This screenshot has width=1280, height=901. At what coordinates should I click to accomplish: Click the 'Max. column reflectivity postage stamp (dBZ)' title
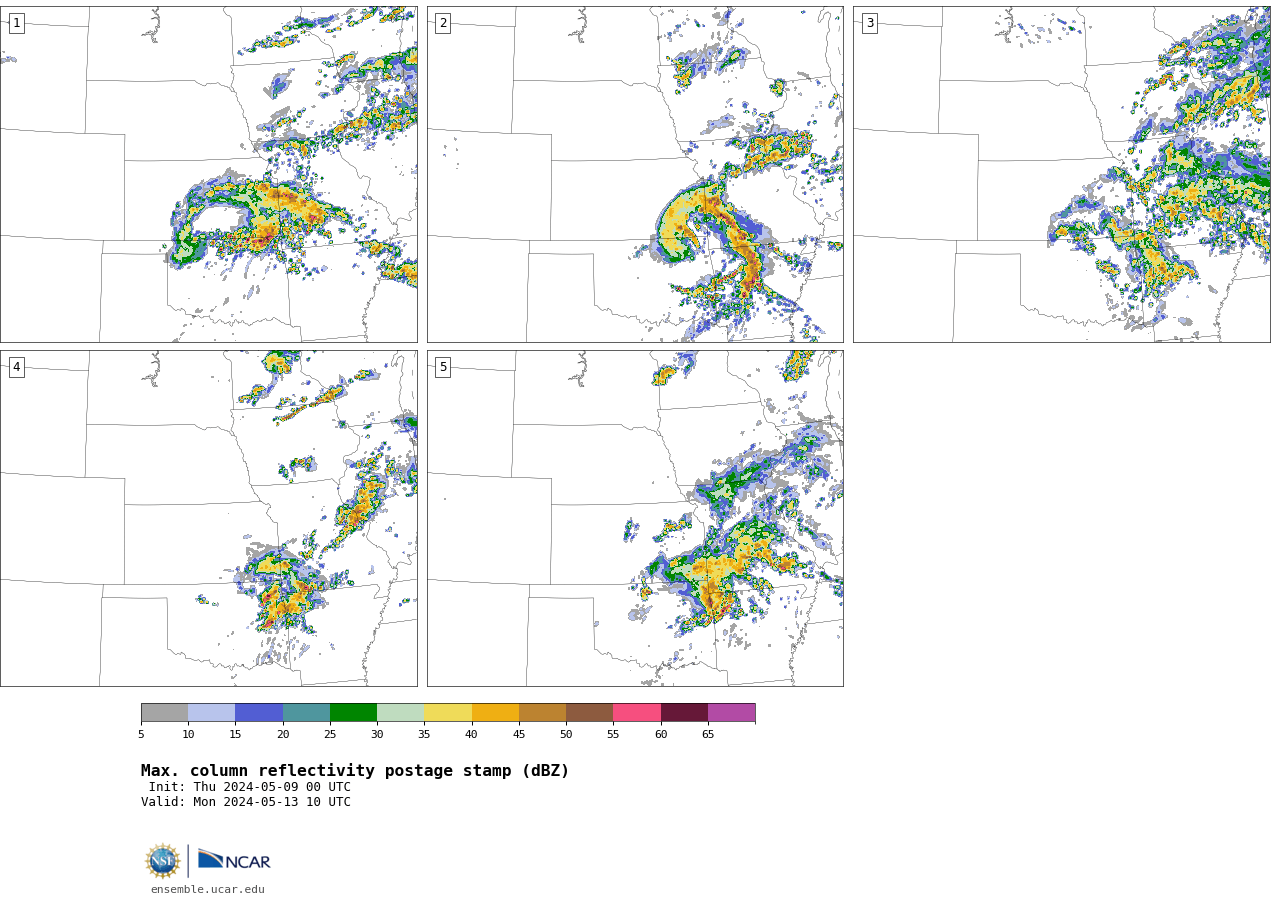pyautogui.click(x=355, y=771)
